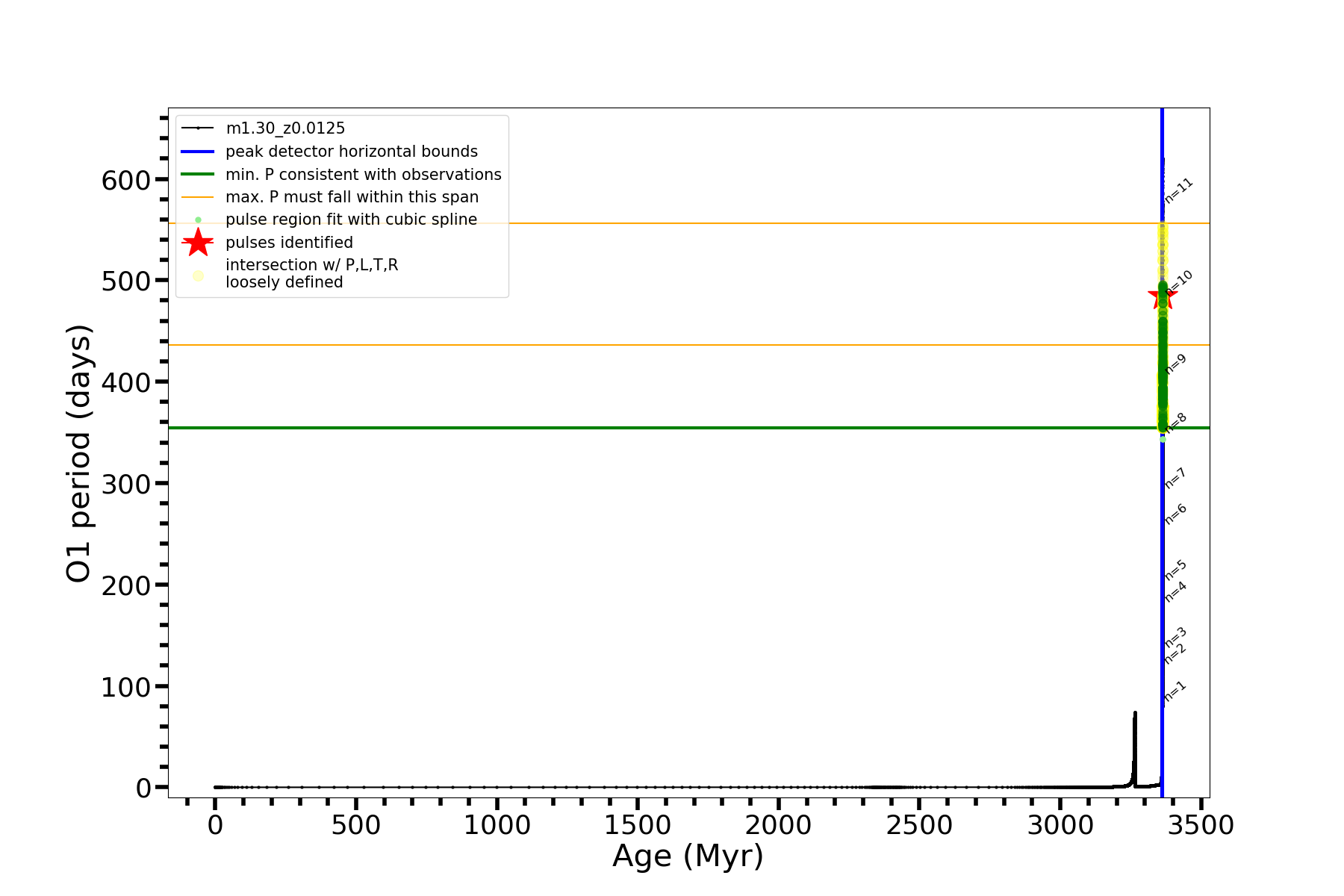This screenshot has width=1344, height=896.
Task: Click the 600 tick label on the y-axis
Action: coord(125,180)
